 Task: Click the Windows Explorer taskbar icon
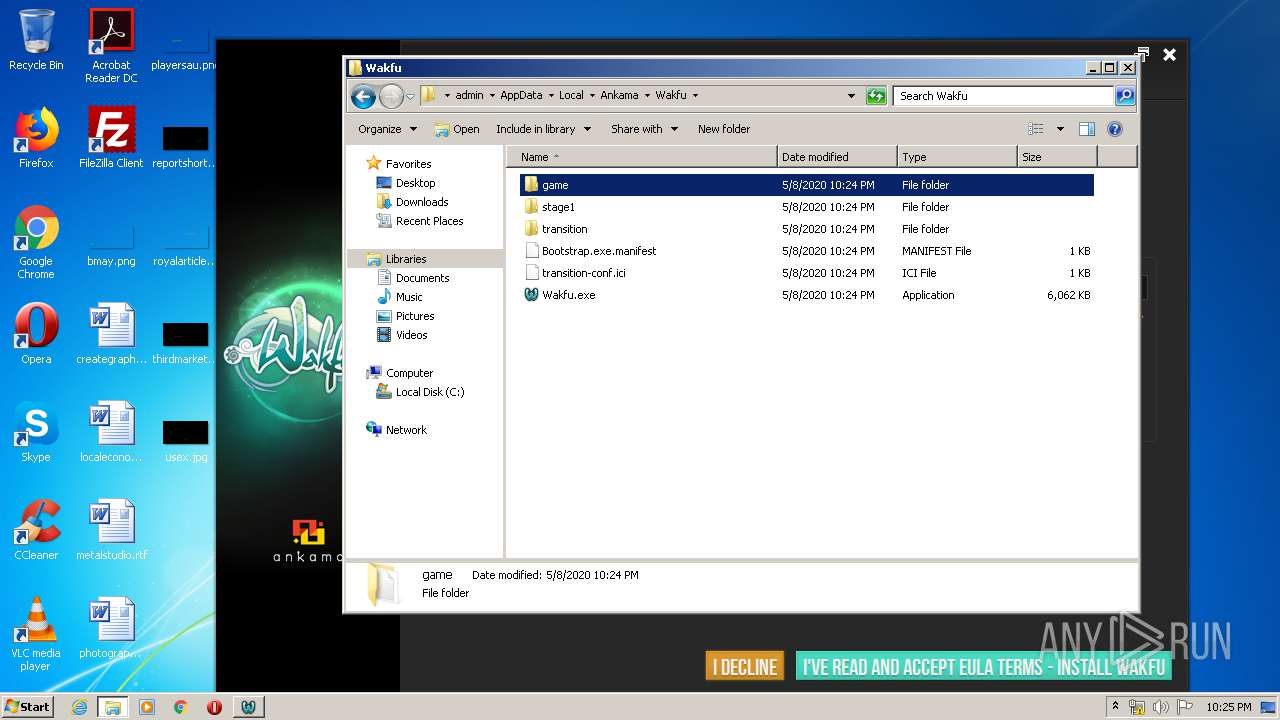click(x=112, y=707)
